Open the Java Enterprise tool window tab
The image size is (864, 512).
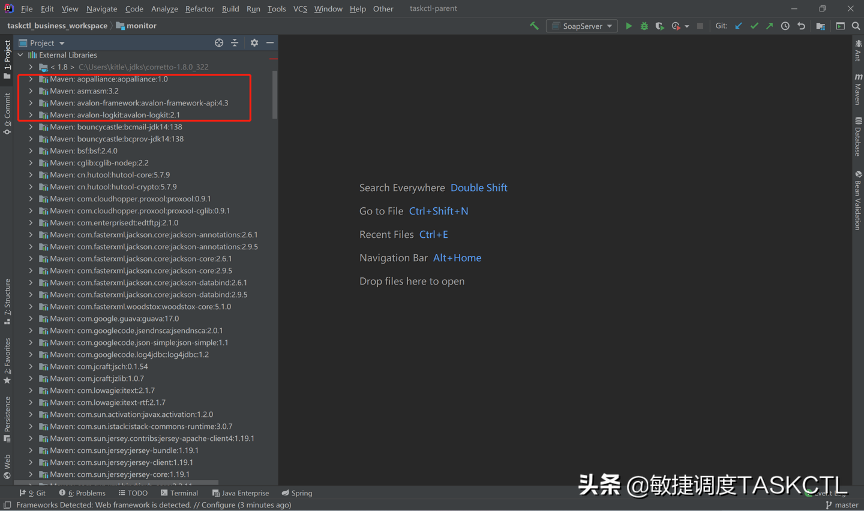(x=241, y=493)
